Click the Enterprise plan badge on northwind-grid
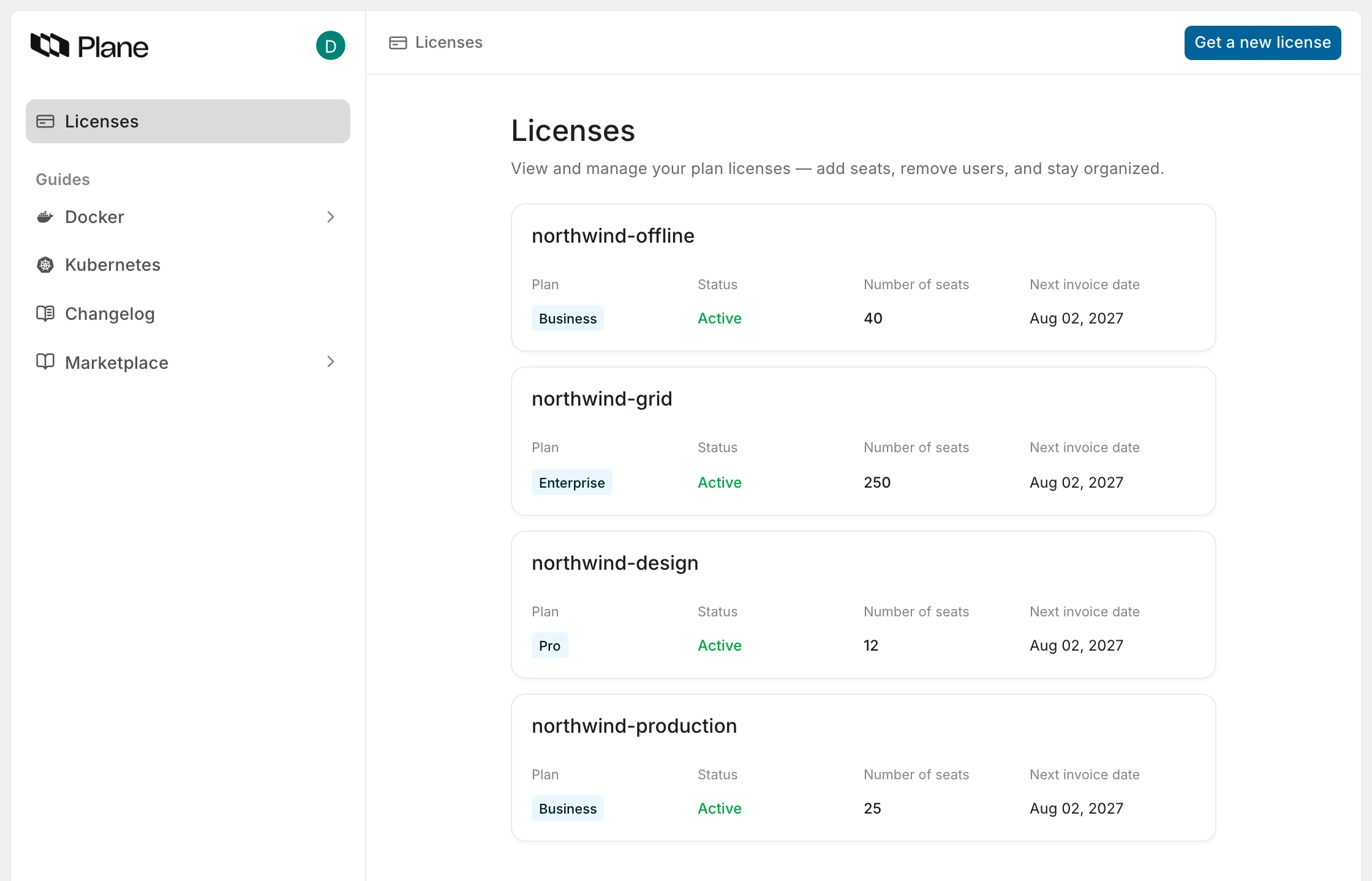Viewport: 1372px width, 881px height. click(x=572, y=483)
